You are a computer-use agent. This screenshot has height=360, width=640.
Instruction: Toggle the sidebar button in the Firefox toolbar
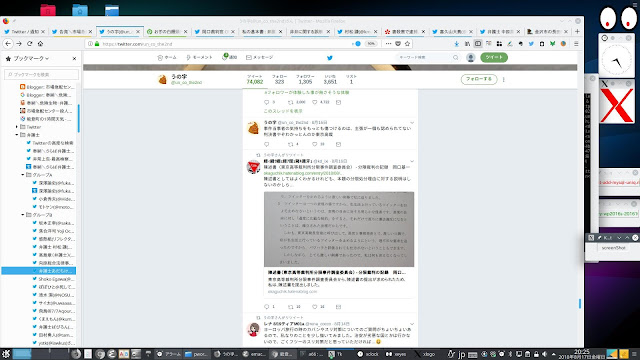pyautogui.click(x=478, y=44)
